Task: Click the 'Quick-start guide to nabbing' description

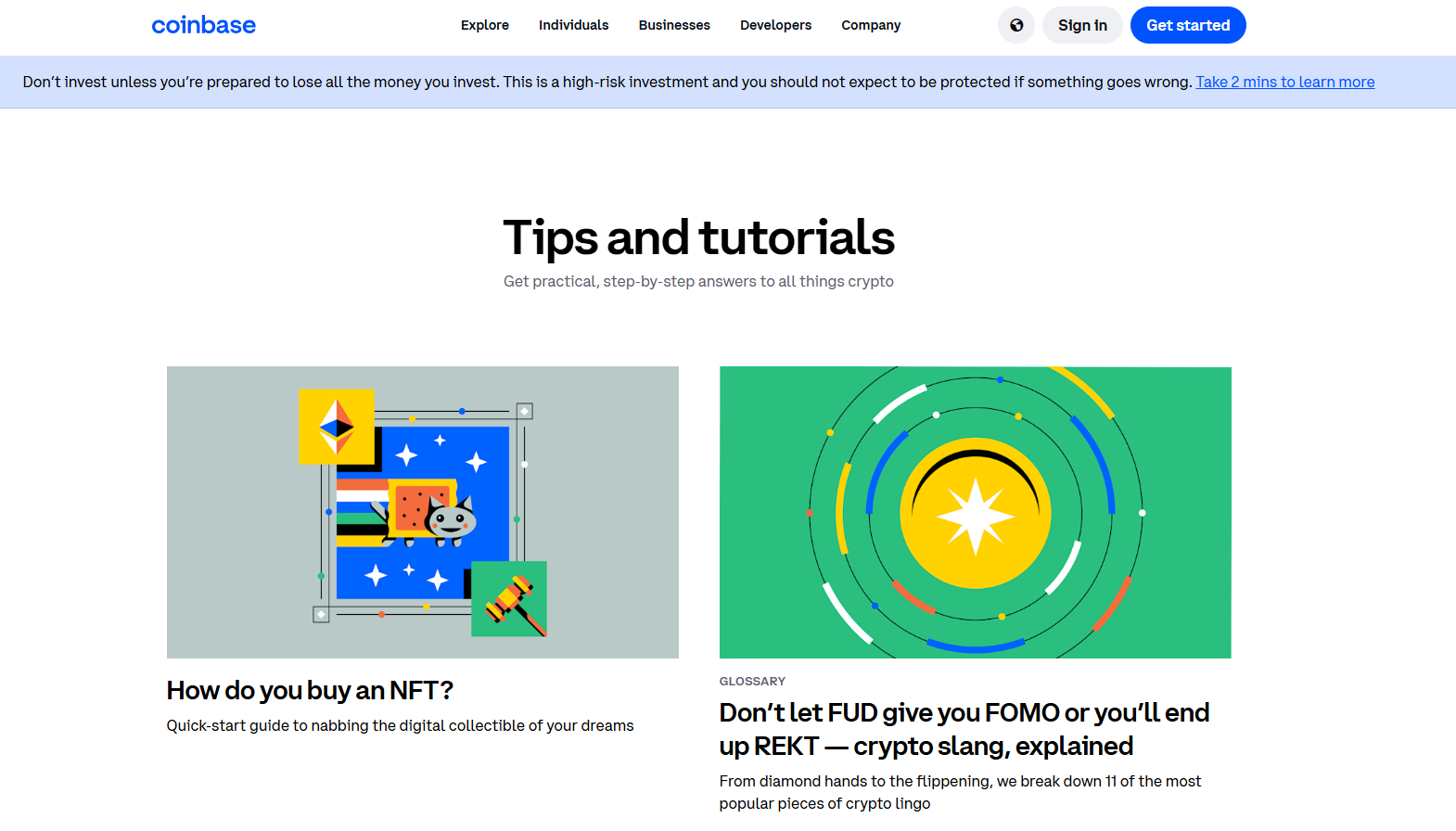Action: point(401,725)
